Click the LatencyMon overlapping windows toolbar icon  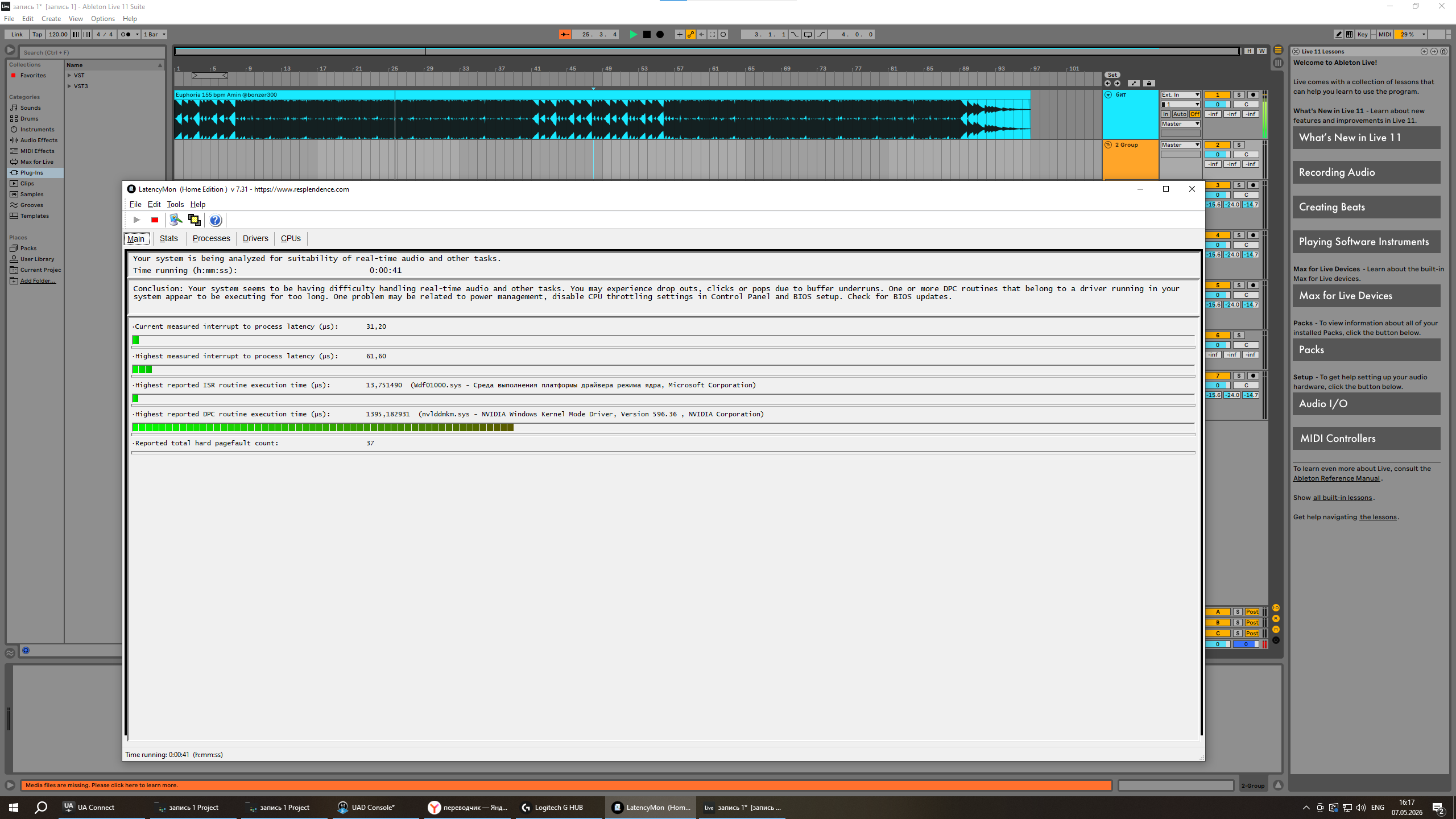point(195,220)
